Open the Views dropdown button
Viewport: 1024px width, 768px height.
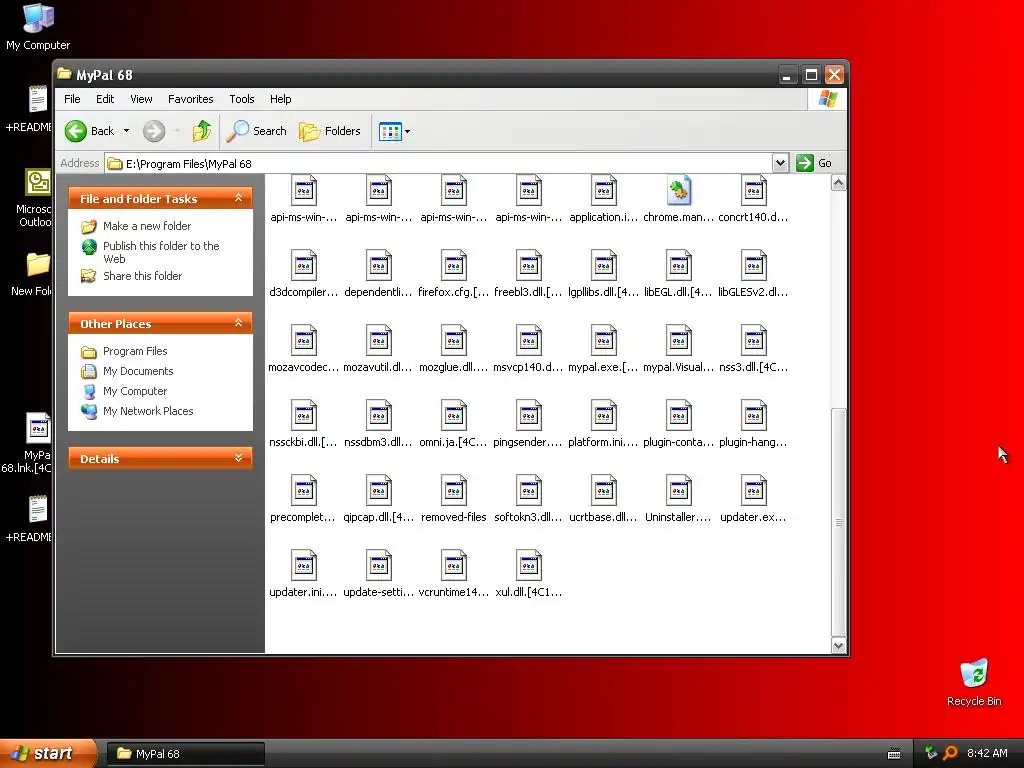click(394, 131)
